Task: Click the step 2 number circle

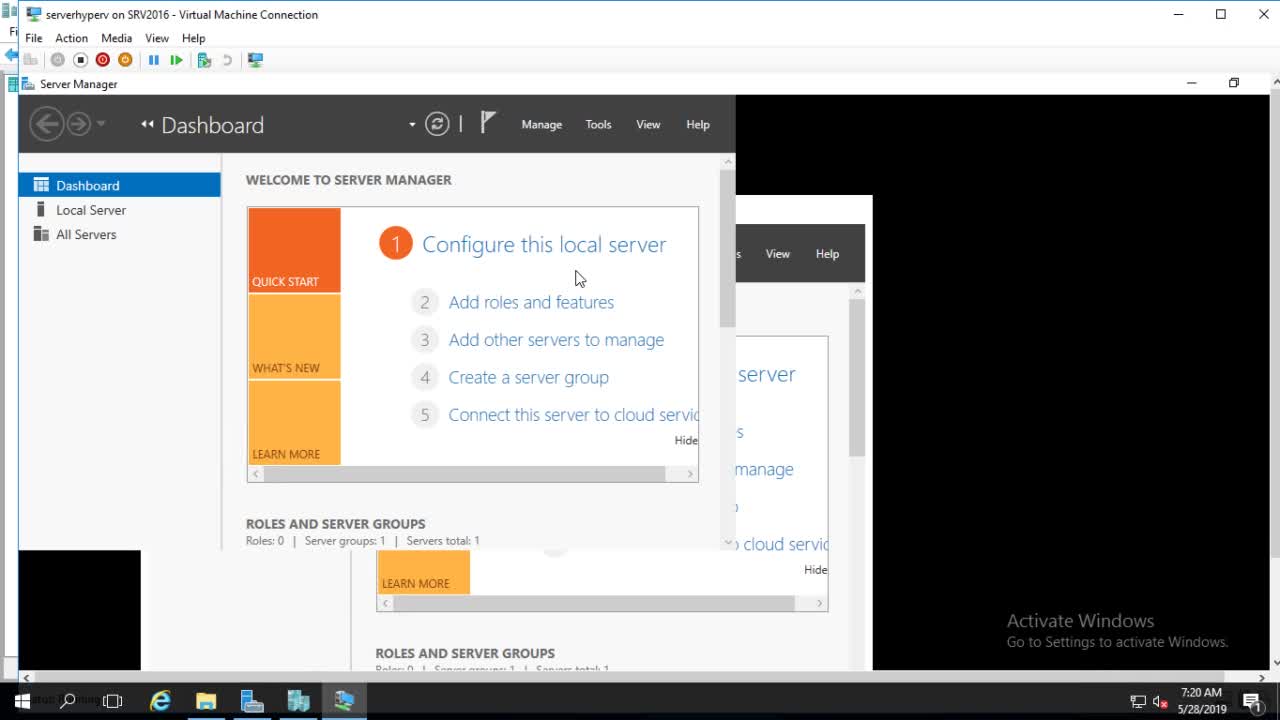Action: (425, 302)
